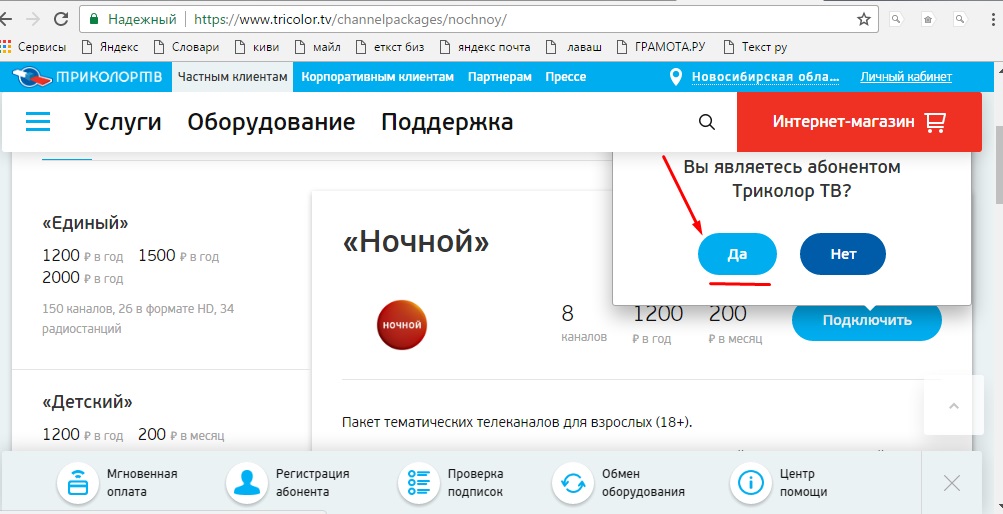The image size is (1003, 514).
Task: Open the Партнерам tab
Action: click(x=499, y=77)
